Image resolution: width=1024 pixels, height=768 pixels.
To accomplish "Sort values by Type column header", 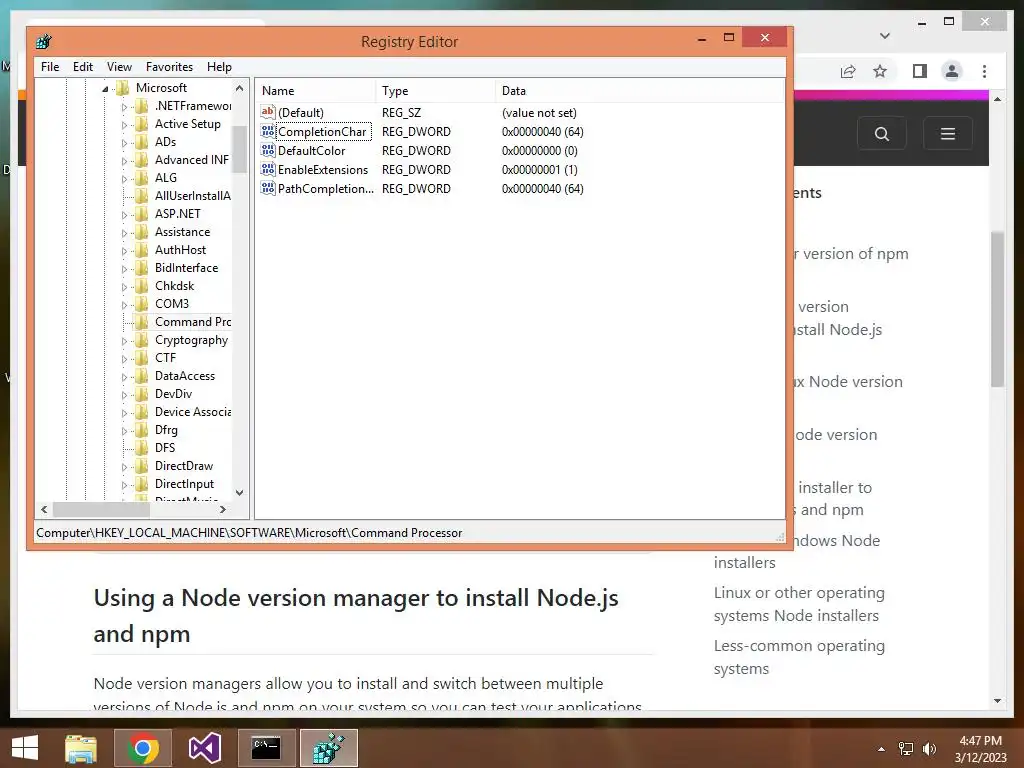I will pos(436,91).
